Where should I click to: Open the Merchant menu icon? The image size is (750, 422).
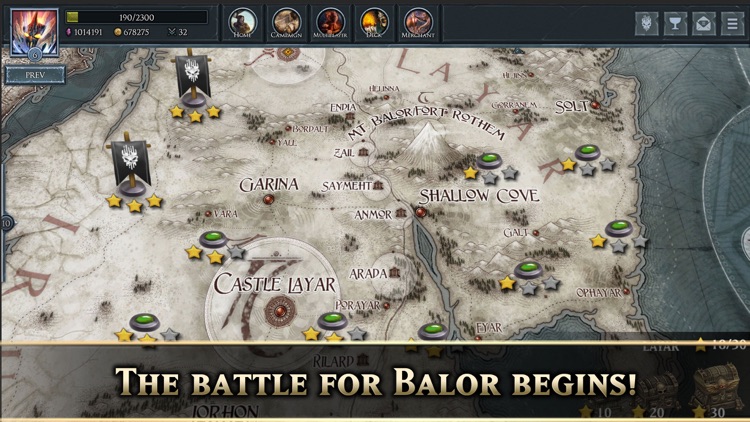tap(418, 22)
